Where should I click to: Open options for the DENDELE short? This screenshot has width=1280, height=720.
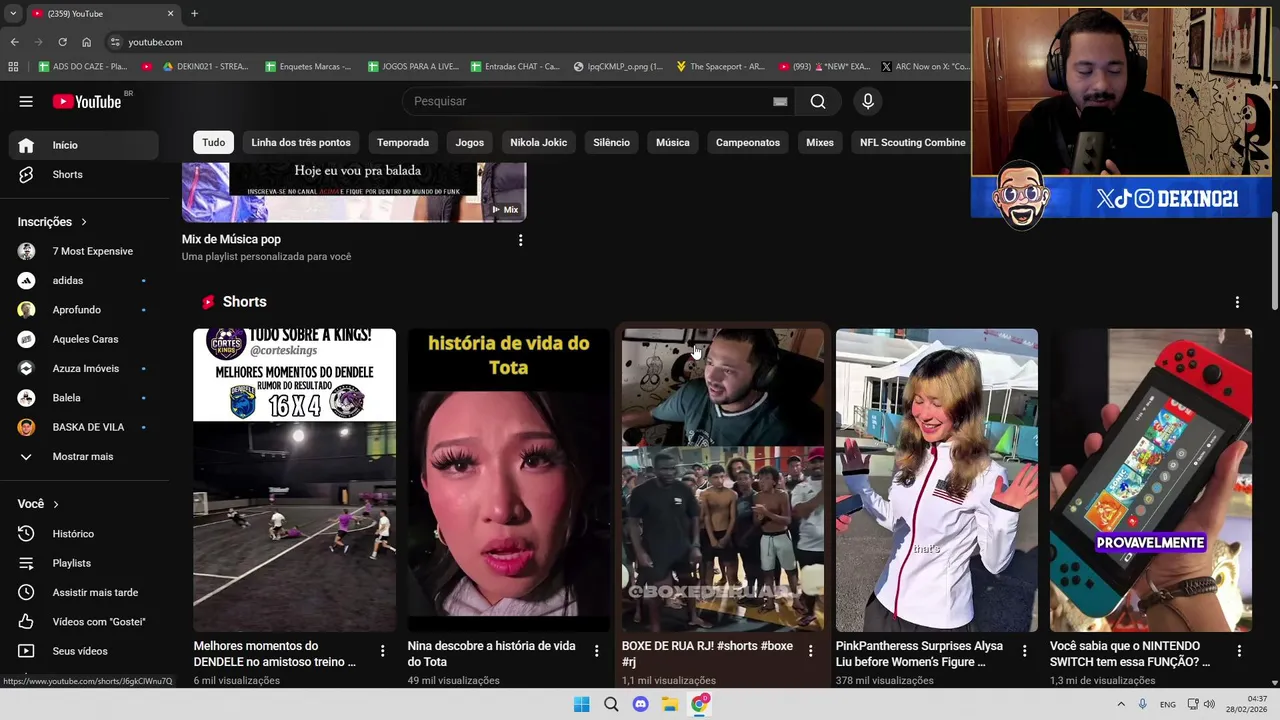tap(382, 651)
